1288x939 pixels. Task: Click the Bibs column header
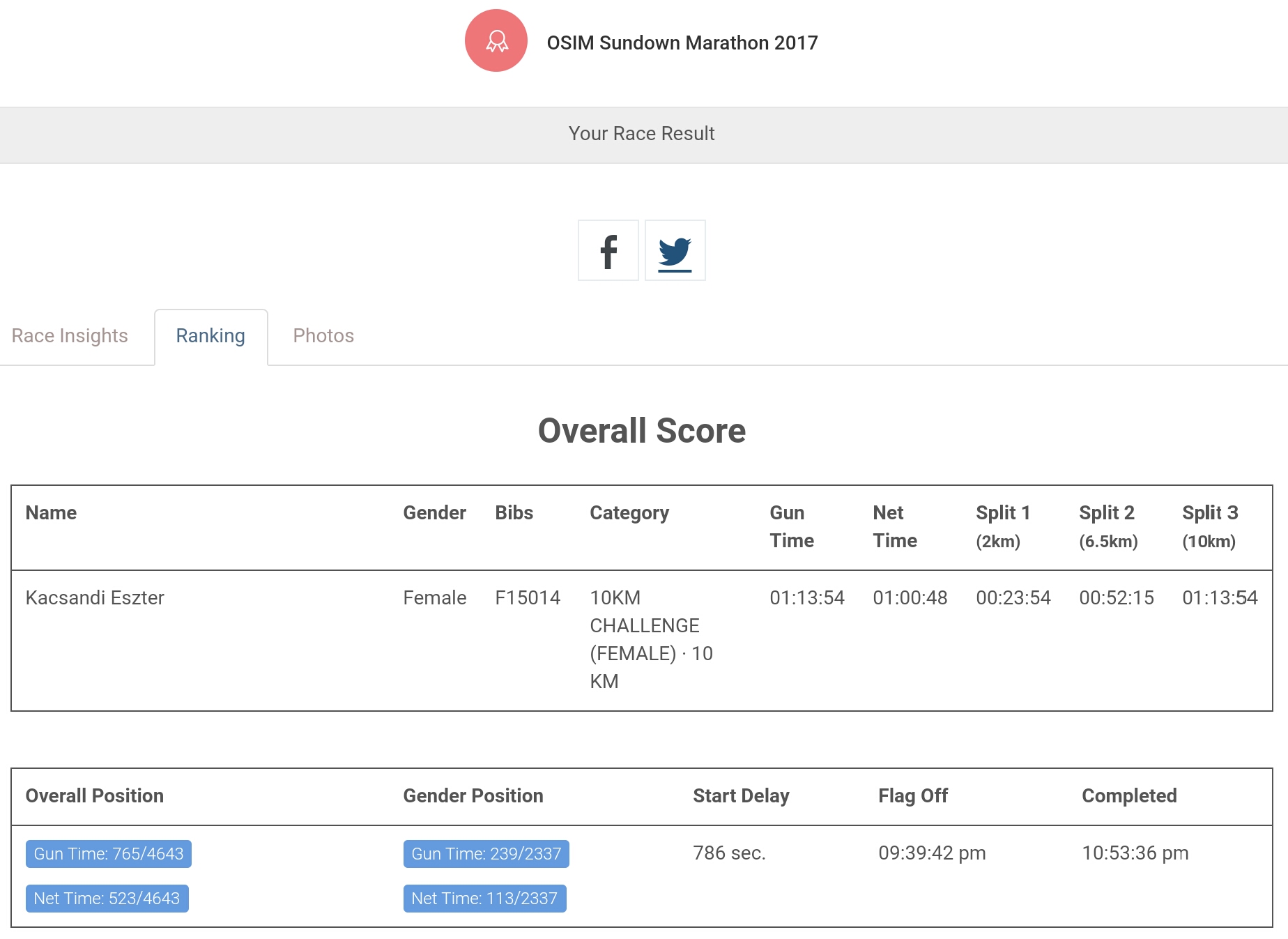[514, 513]
